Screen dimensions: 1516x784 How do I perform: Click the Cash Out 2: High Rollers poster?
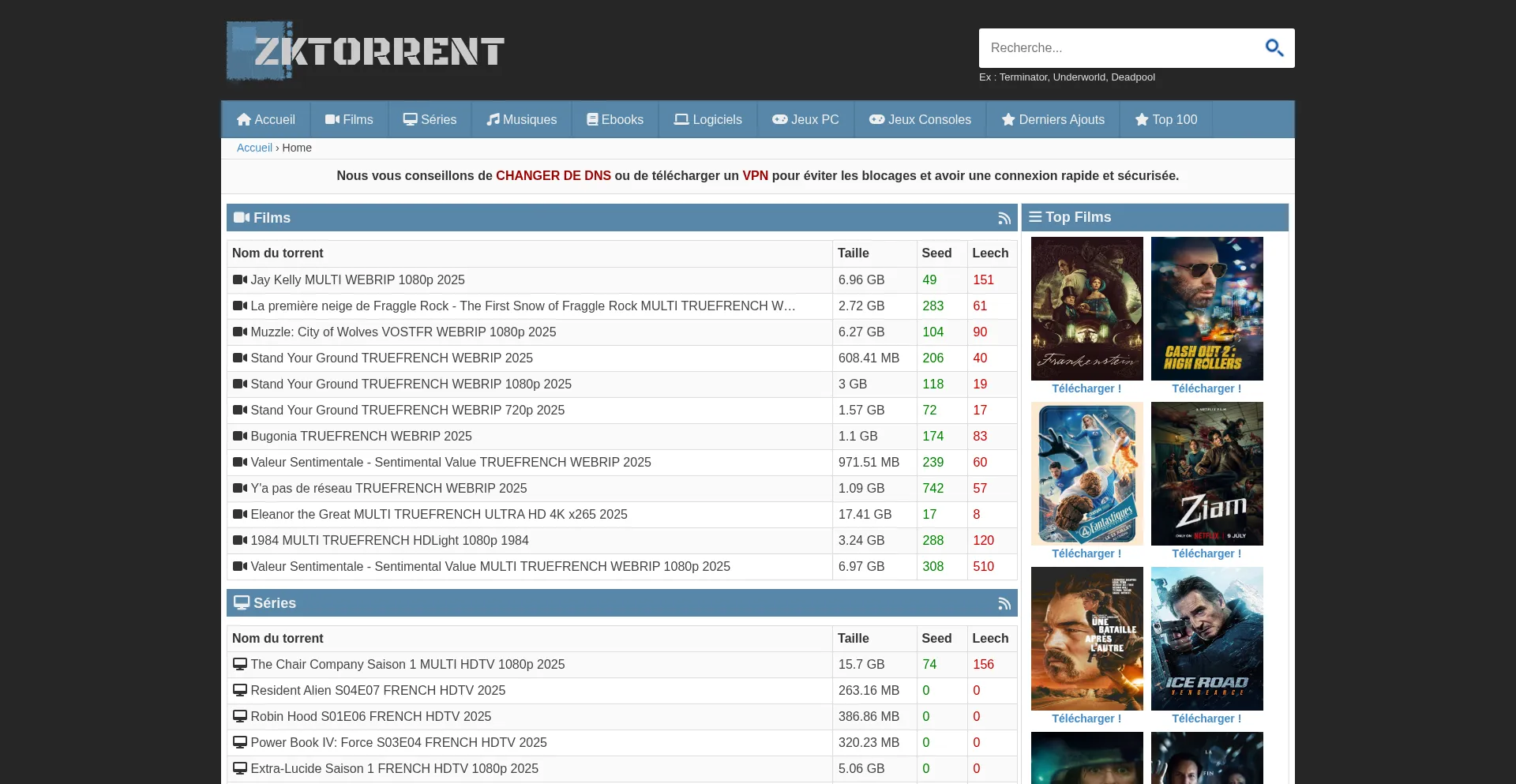tap(1207, 309)
